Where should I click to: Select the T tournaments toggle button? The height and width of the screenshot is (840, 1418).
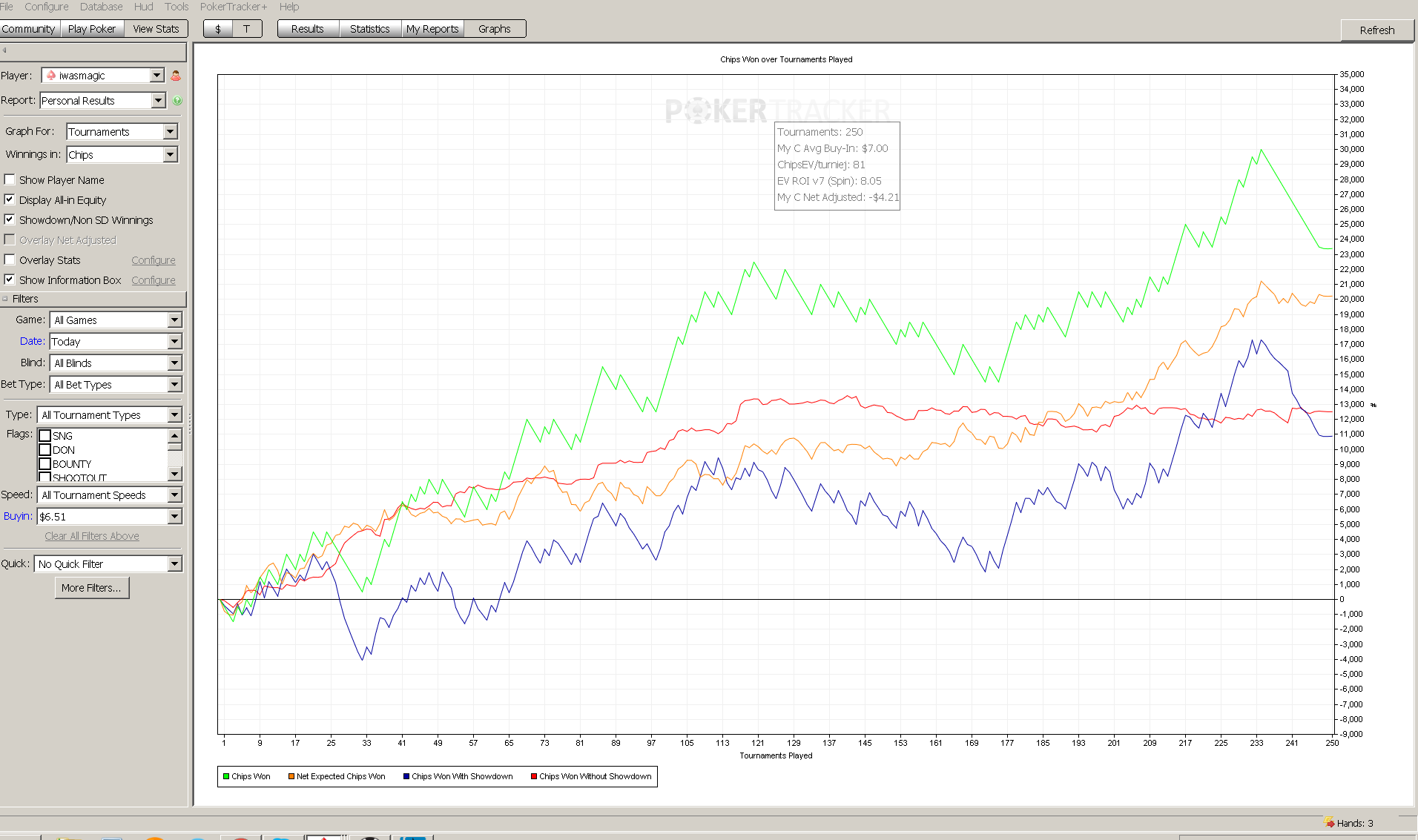[x=247, y=29]
